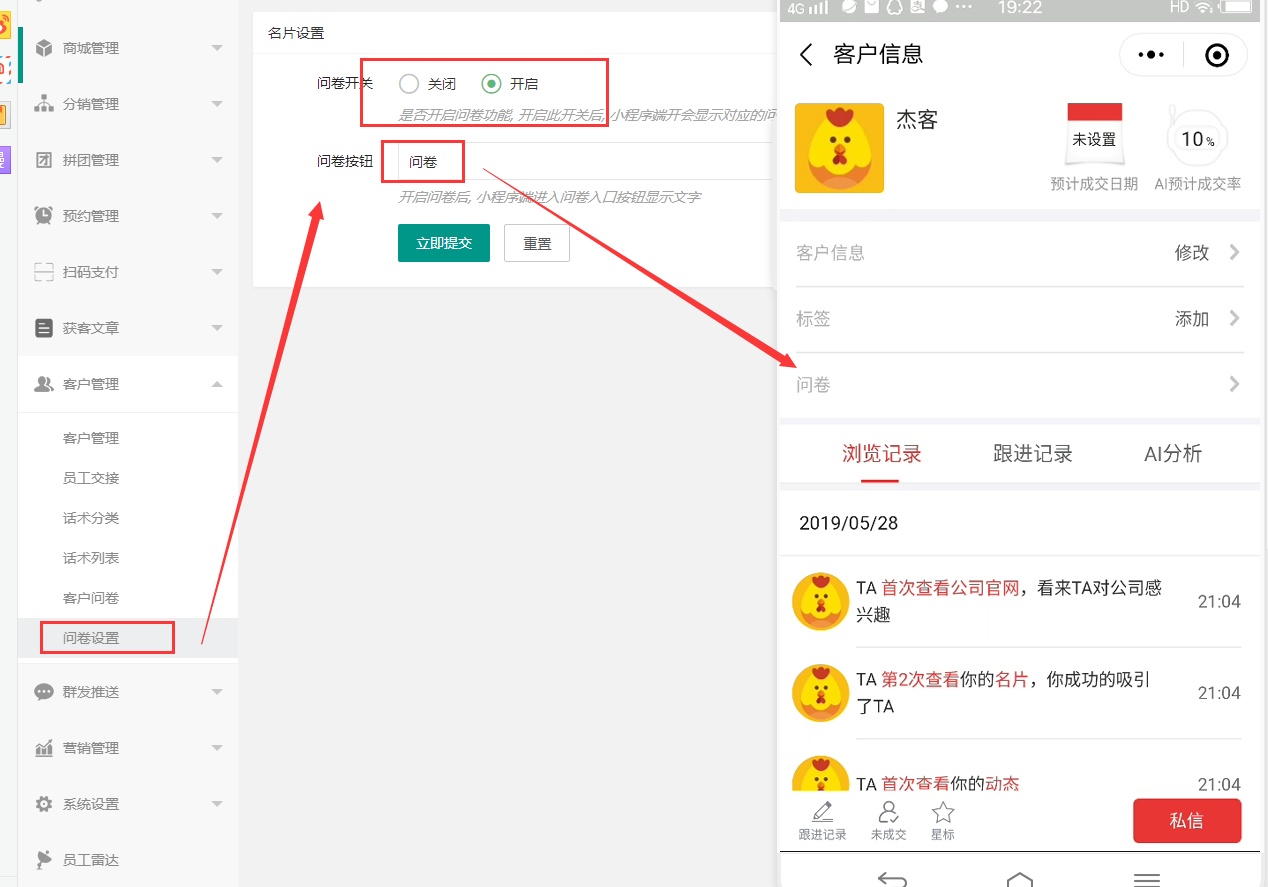Screen dimensions: 1268x887
Task: Open 客户问卷 in the sidebar submenu
Action: point(91,598)
